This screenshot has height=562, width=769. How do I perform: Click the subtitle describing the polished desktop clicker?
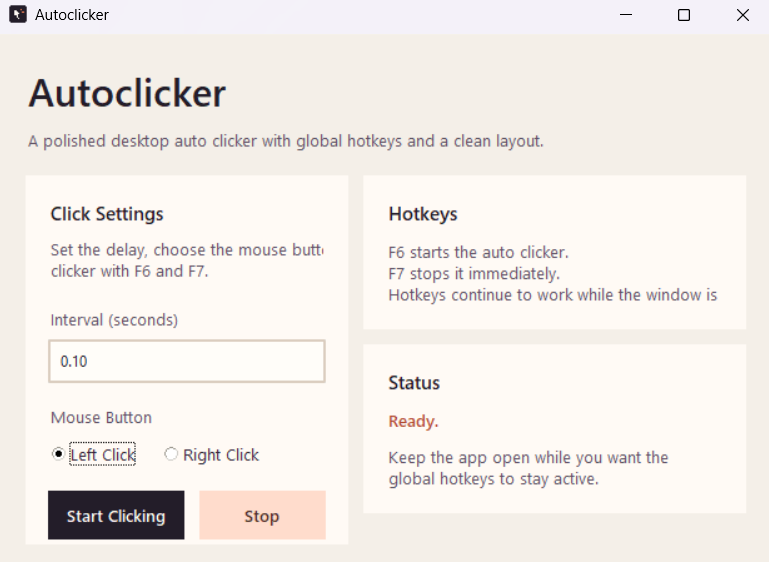[x=286, y=141]
